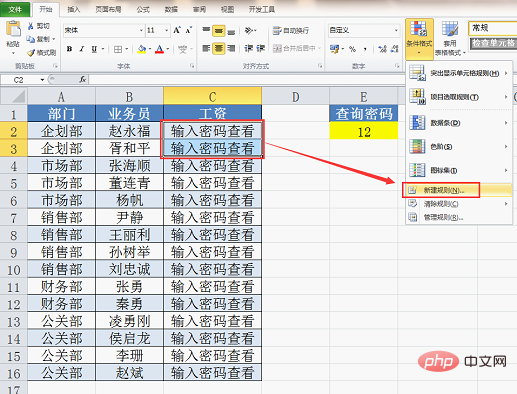
Task: Select the Format Painter brush
Action: [x=31, y=53]
